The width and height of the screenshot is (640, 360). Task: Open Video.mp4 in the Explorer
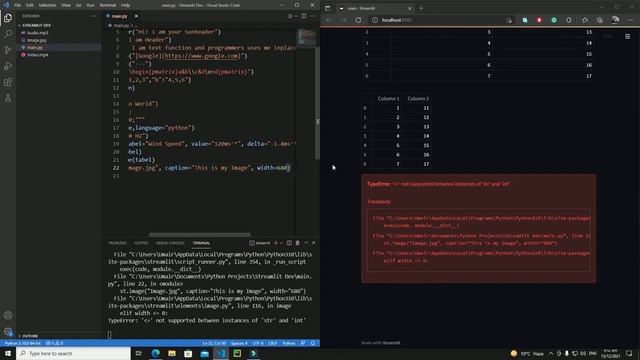point(37,55)
